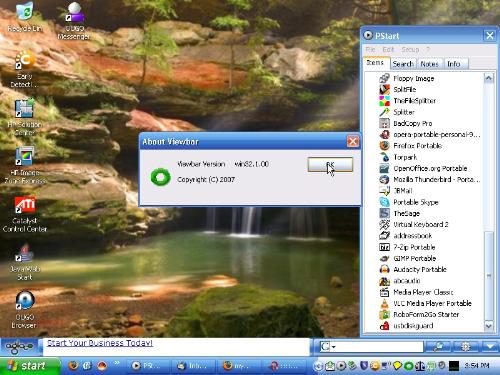Click the opera-portable-personal icon
This screenshot has height=375, width=500.
(384, 135)
